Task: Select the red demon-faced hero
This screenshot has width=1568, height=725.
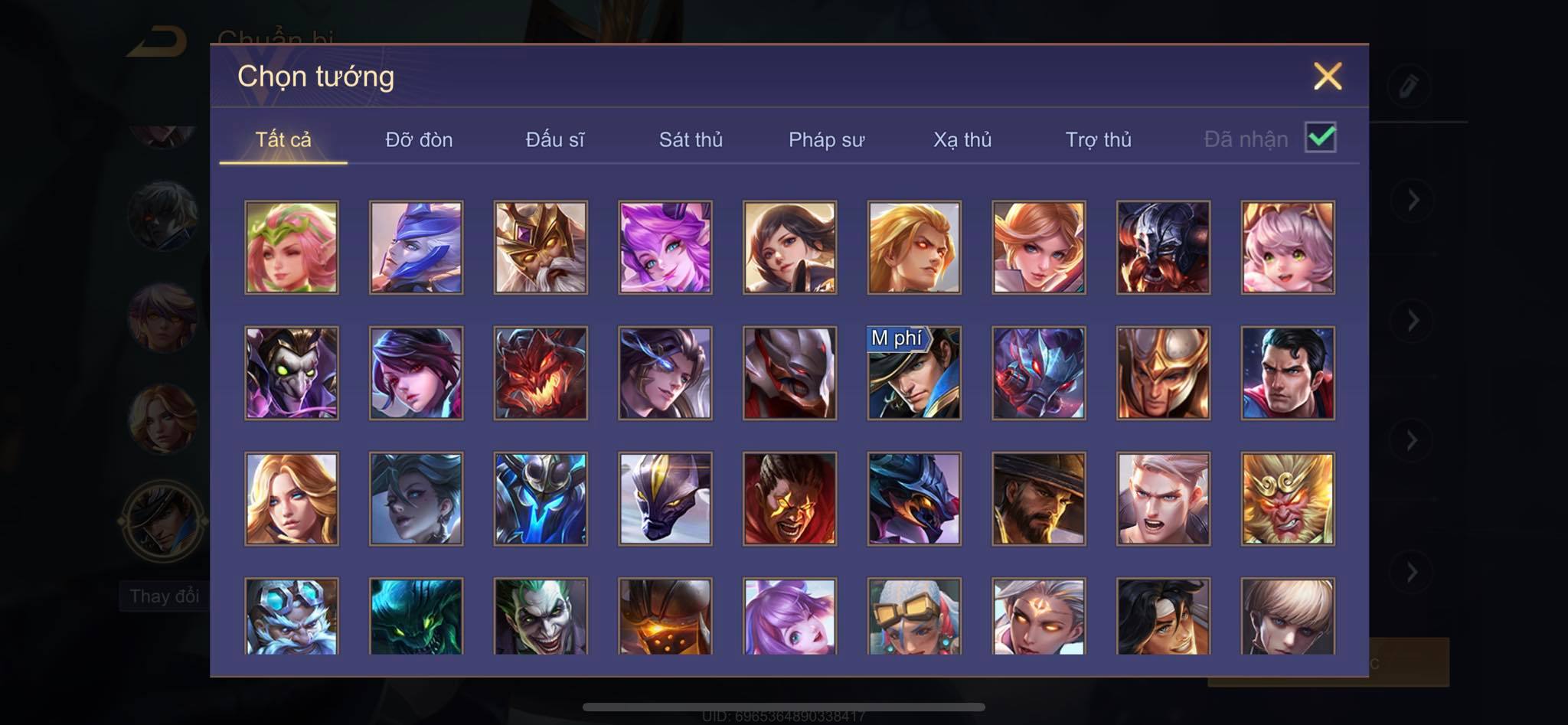Action: 541,374
